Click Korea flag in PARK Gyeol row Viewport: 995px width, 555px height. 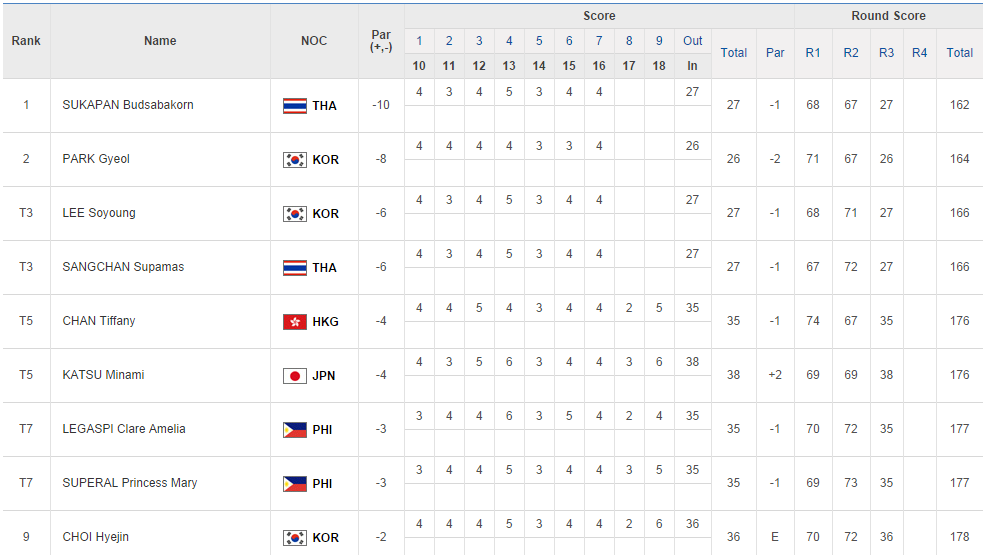pyautogui.click(x=295, y=160)
